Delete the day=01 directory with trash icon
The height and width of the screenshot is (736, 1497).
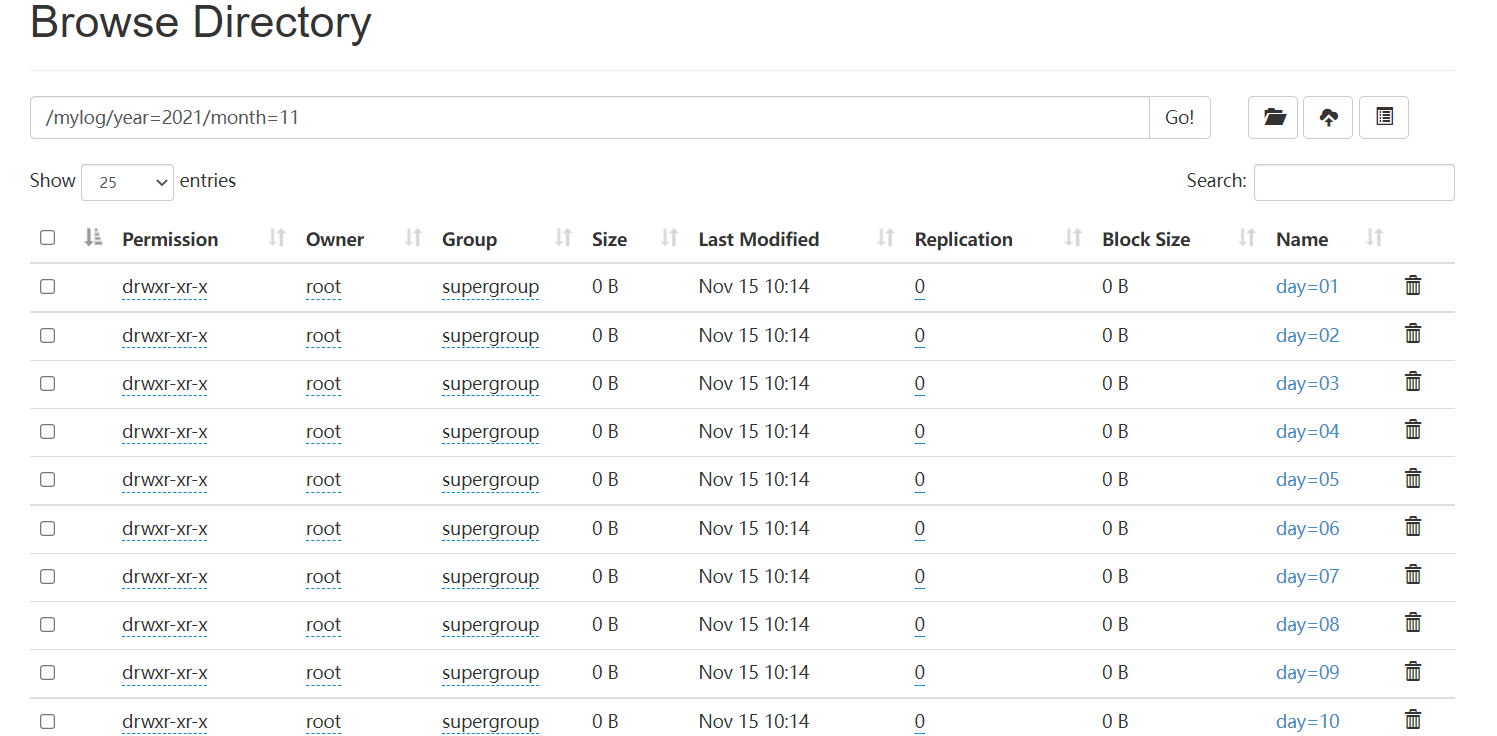pyautogui.click(x=1413, y=286)
